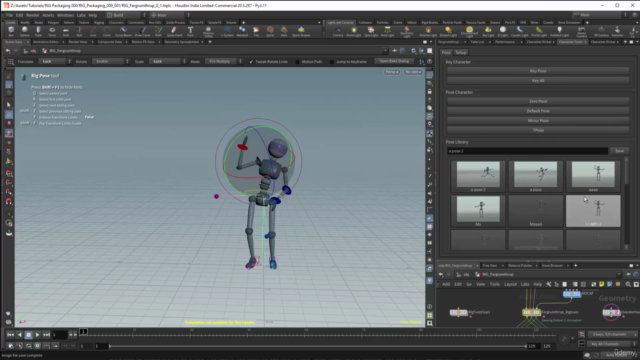The height and width of the screenshot is (360, 640).
Task: Add a Spot Light from the shelf
Action: [371, 31]
